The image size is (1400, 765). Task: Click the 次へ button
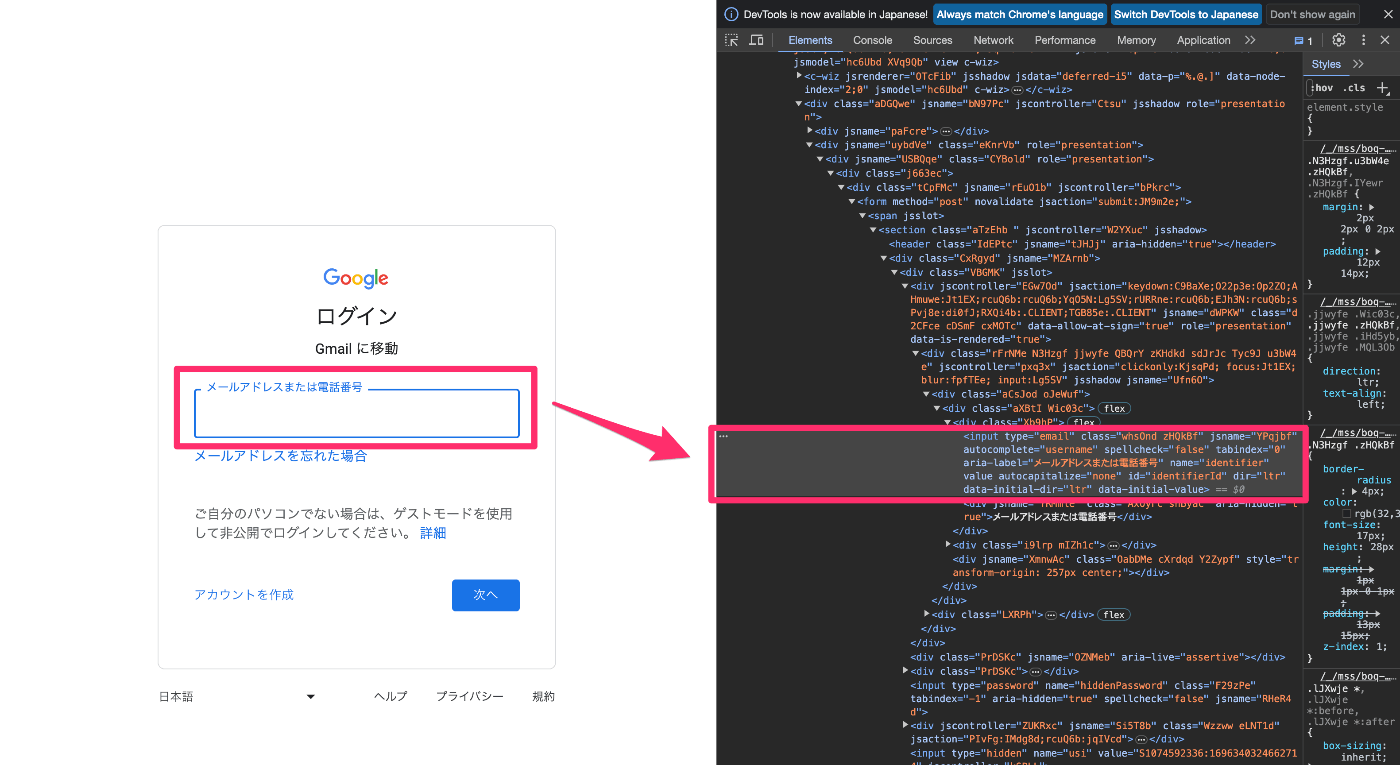pos(485,595)
